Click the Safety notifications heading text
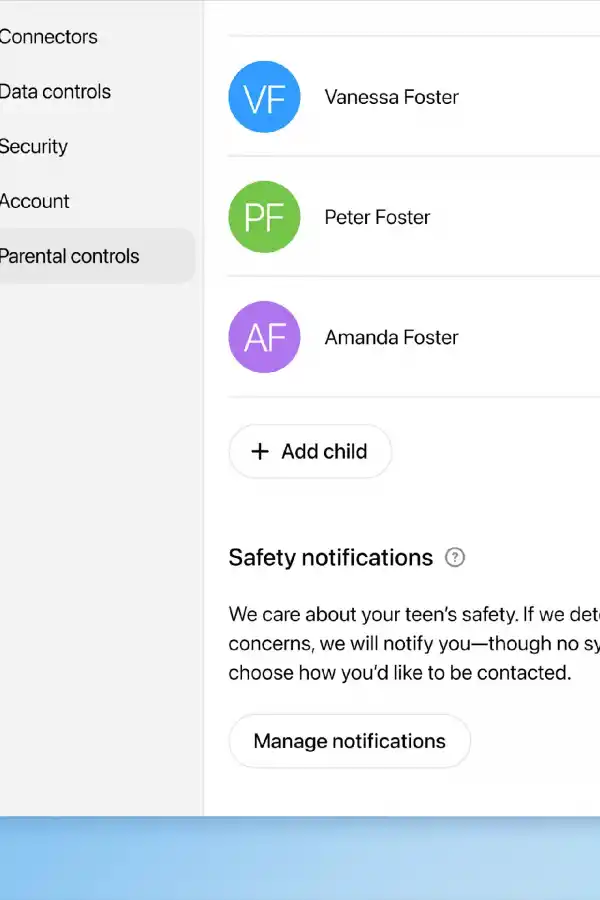This screenshot has height=900, width=600. [330, 558]
